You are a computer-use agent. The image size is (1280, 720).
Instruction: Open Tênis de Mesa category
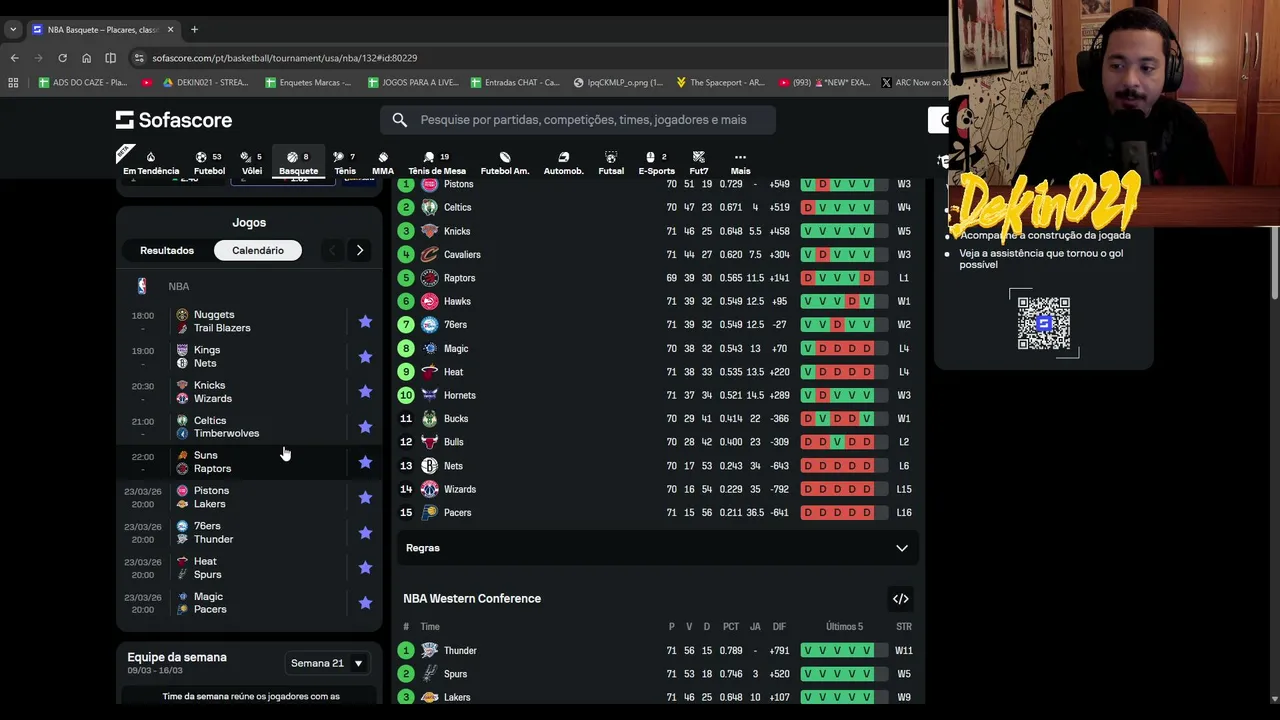(x=437, y=163)
